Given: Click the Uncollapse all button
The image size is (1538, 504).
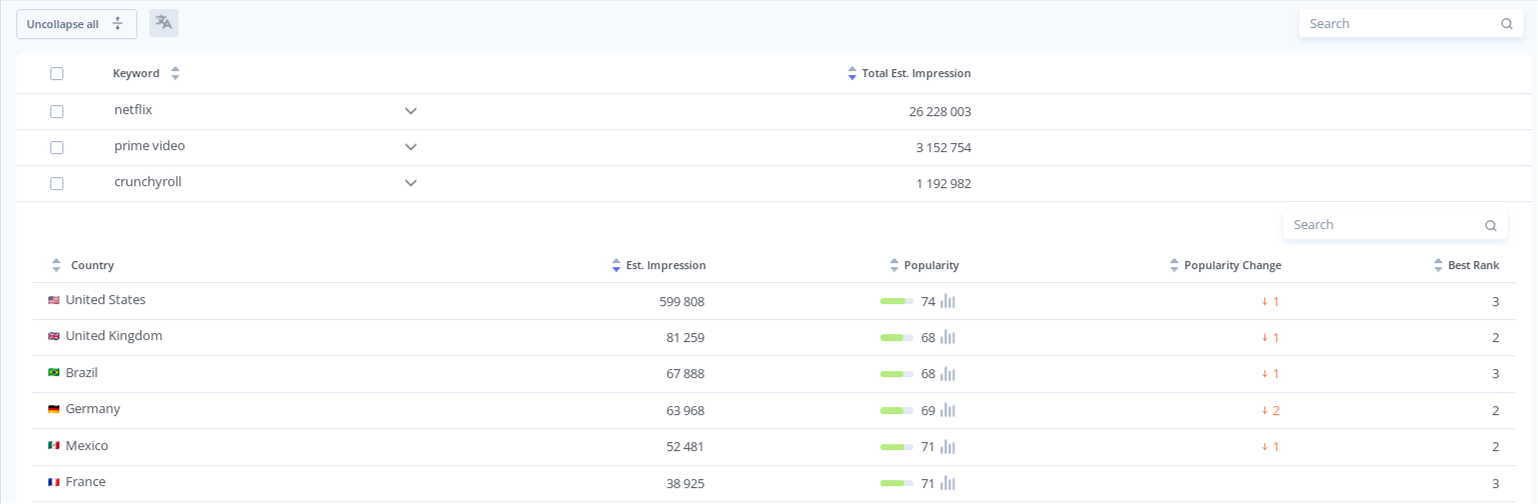Looking at the screenshot, I should (76, 24).
